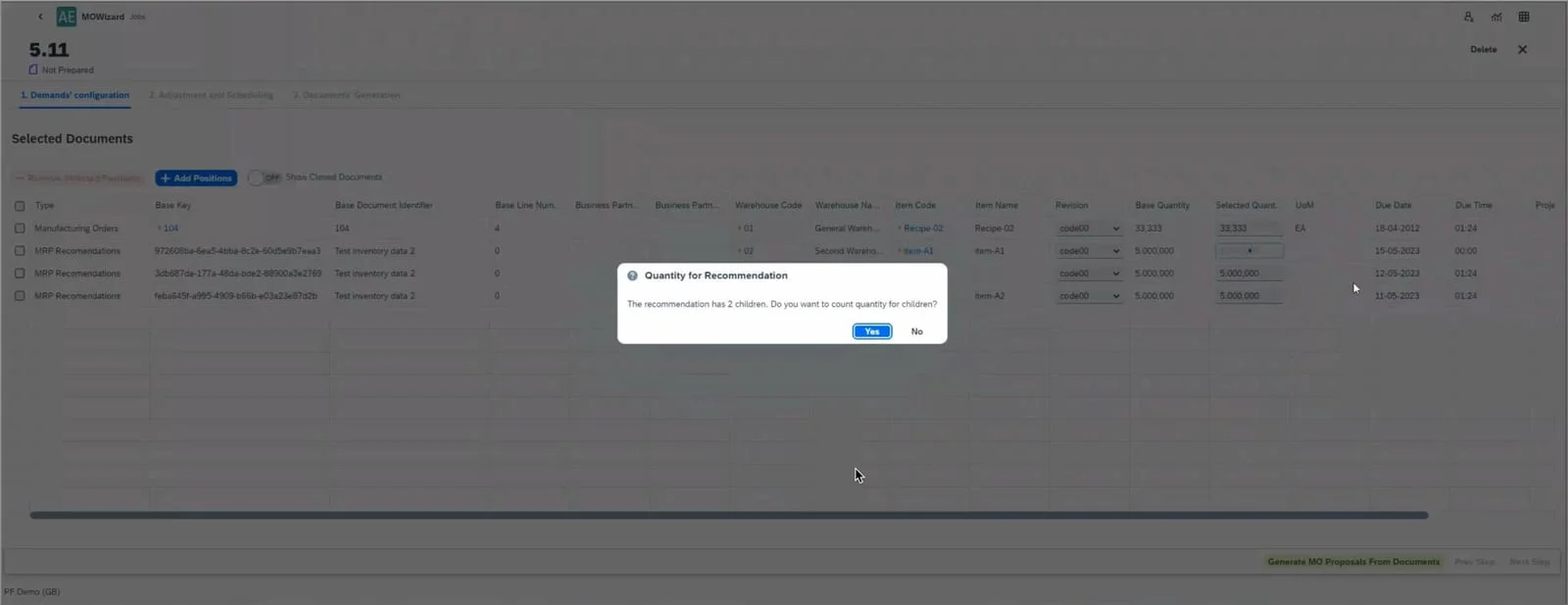Image resolution: width=1568 pixels, height=605 pixels.
Task: Check the row checkbox for key 3db687da
Action: [x=20, y=274]
